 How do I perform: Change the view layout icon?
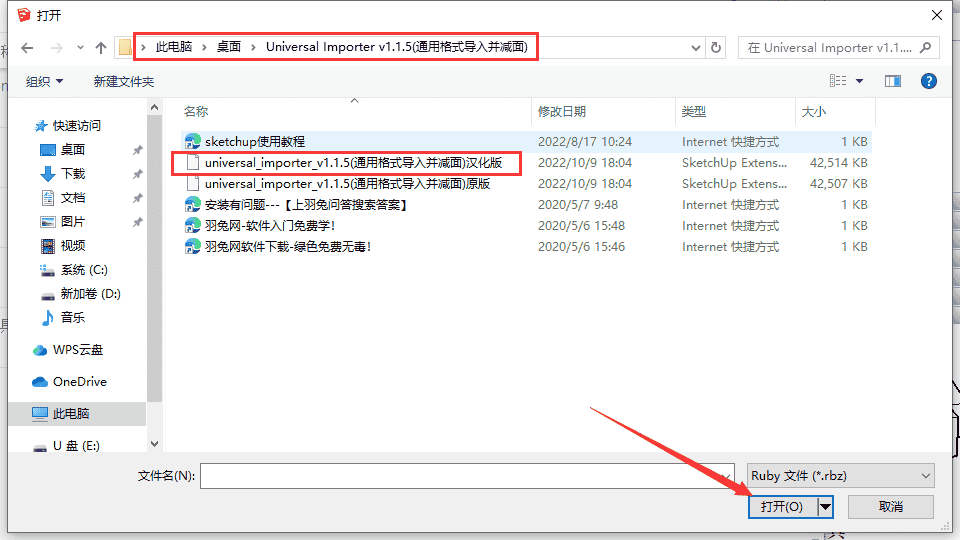click(838, 81)
